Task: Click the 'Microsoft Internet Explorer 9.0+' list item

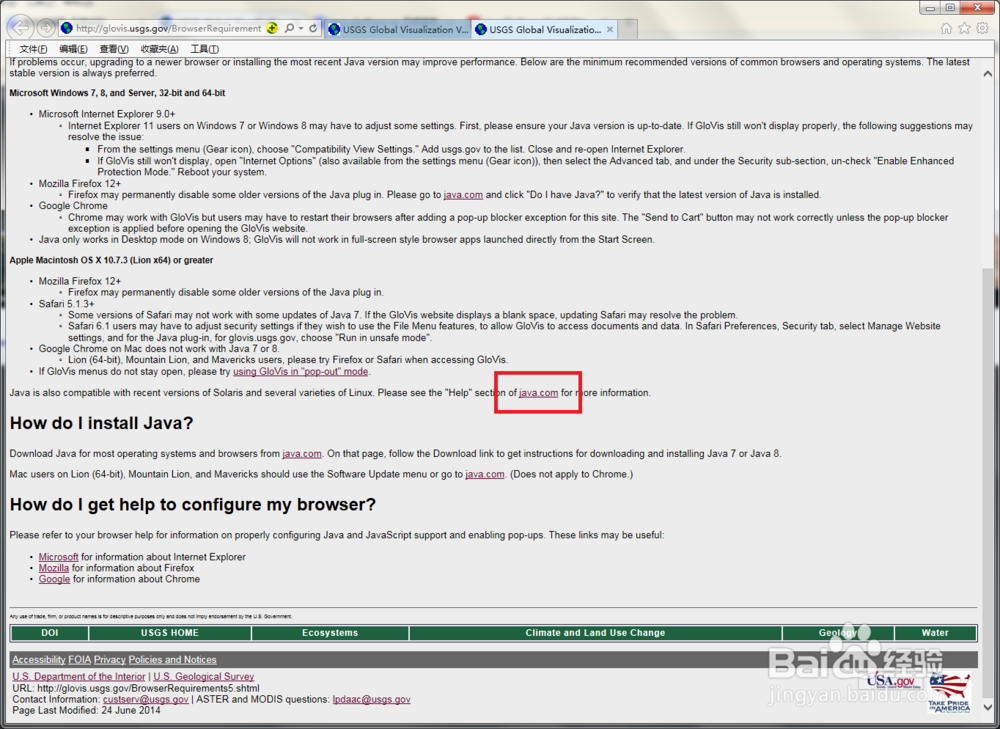Action: click(107, 114)
